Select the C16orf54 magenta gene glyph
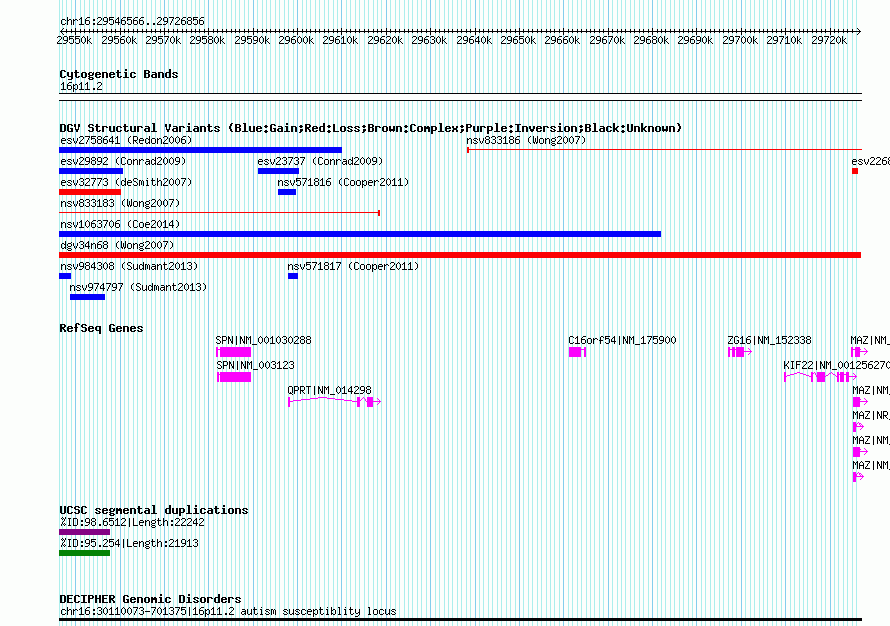The height and width of the screenshot is (626, 890). point(577,352)
